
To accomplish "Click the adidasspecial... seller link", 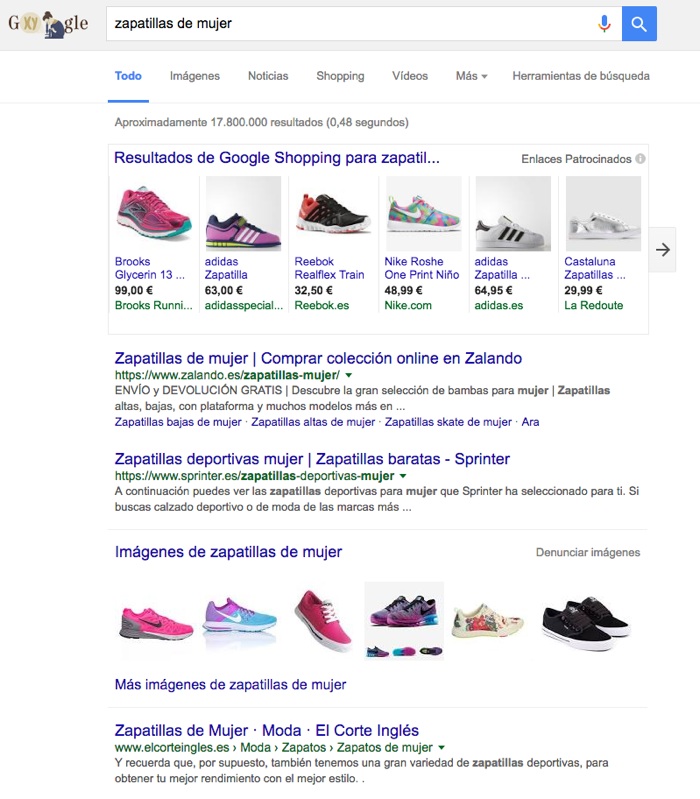I will coord(244,305).
